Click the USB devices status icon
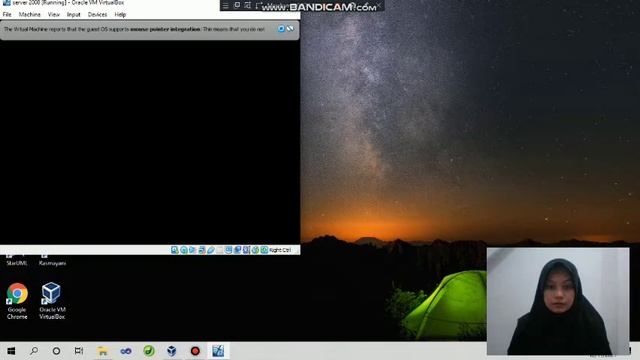640x360 pixels. point(211,250)
